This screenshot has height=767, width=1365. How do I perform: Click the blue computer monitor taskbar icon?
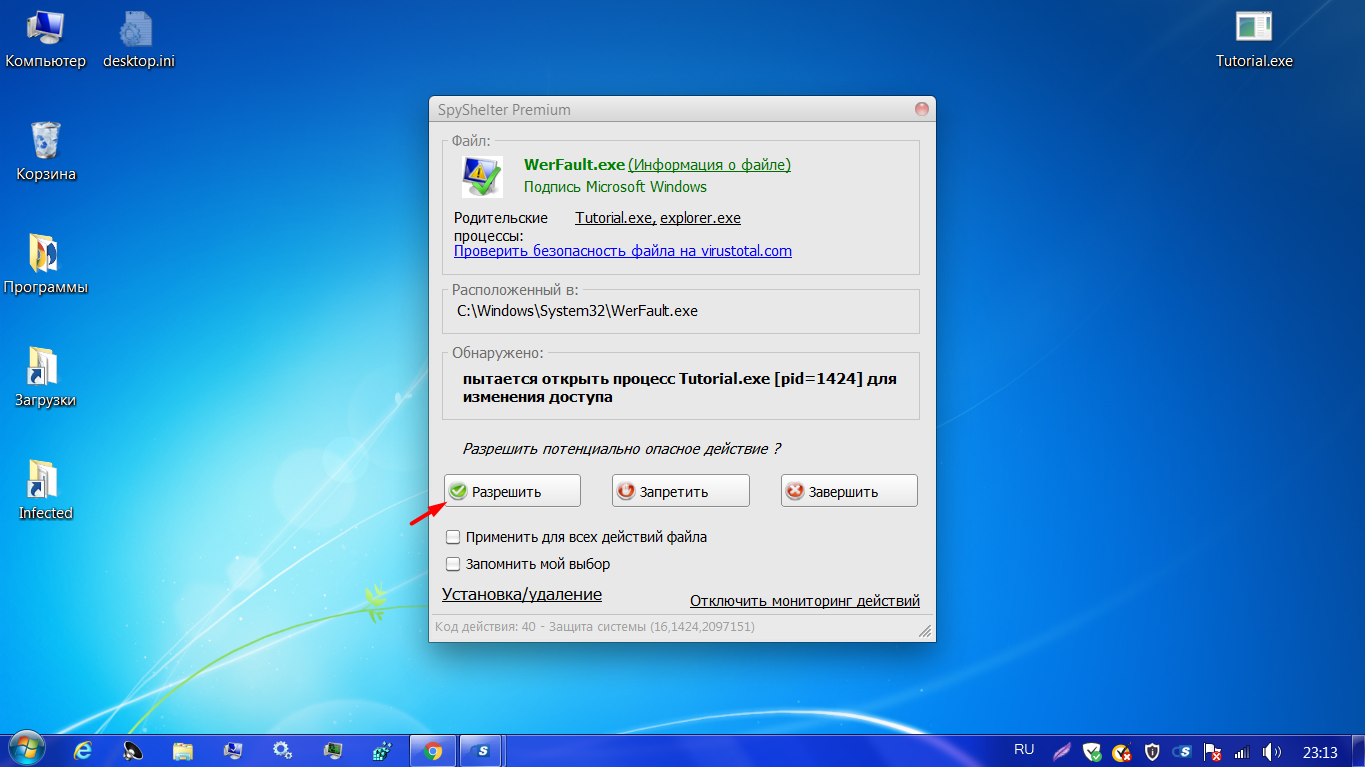click(233, 750)
